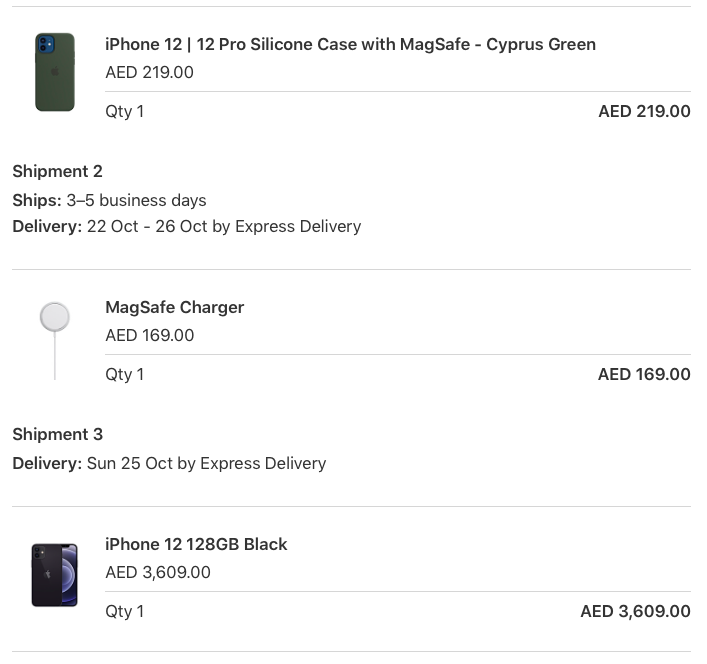The height and width of the screenshot is (664, 707).
Task: Click the MagSafe Charger product image
Action: [x=55, y=341]
